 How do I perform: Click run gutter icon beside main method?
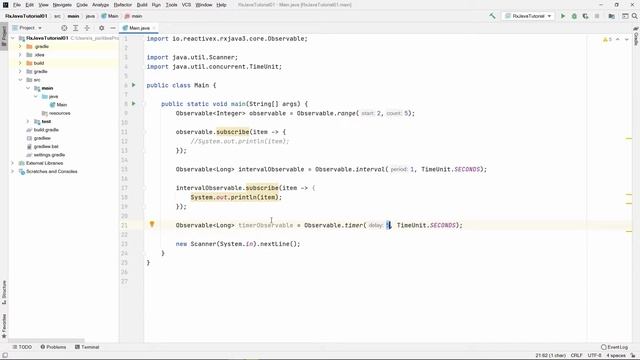[x=133, y=104]
